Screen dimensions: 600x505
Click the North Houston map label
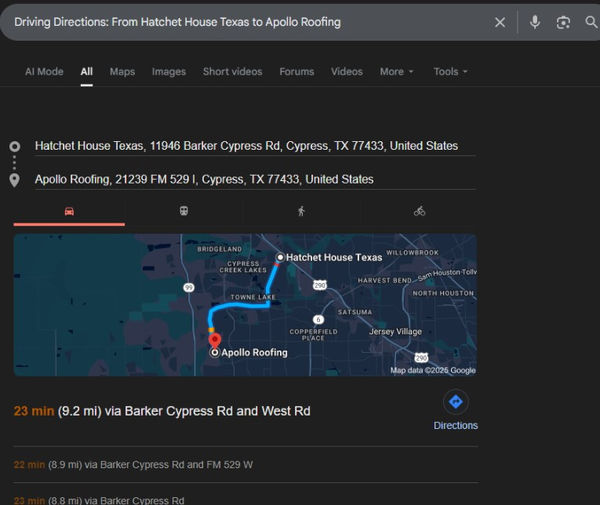443,293
